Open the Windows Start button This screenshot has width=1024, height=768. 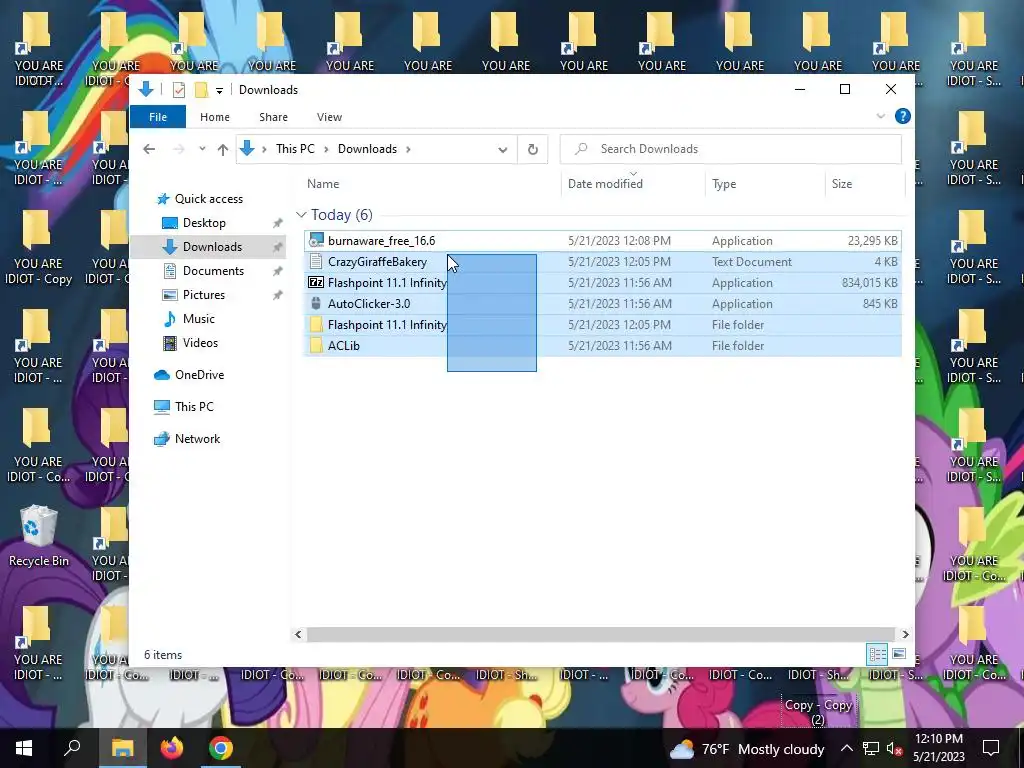(24, 748)
